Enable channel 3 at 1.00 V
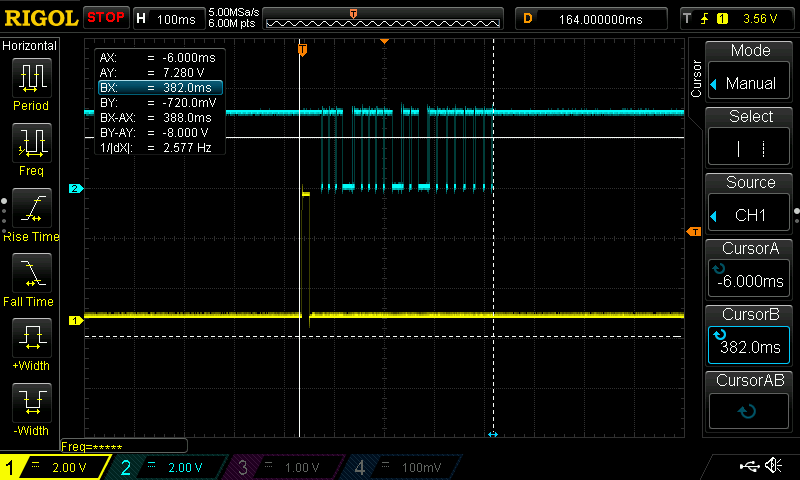 pyautogui.click(x=283, y=467)
